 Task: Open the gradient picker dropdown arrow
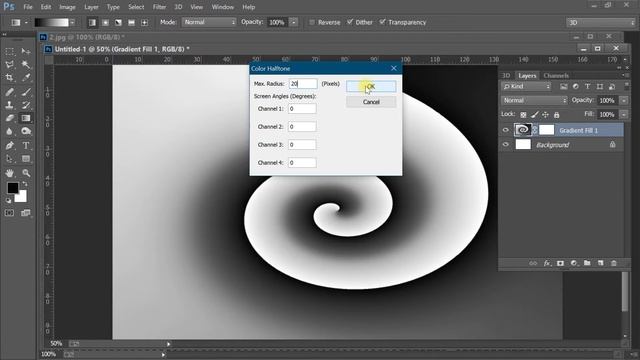pos(72,22)
